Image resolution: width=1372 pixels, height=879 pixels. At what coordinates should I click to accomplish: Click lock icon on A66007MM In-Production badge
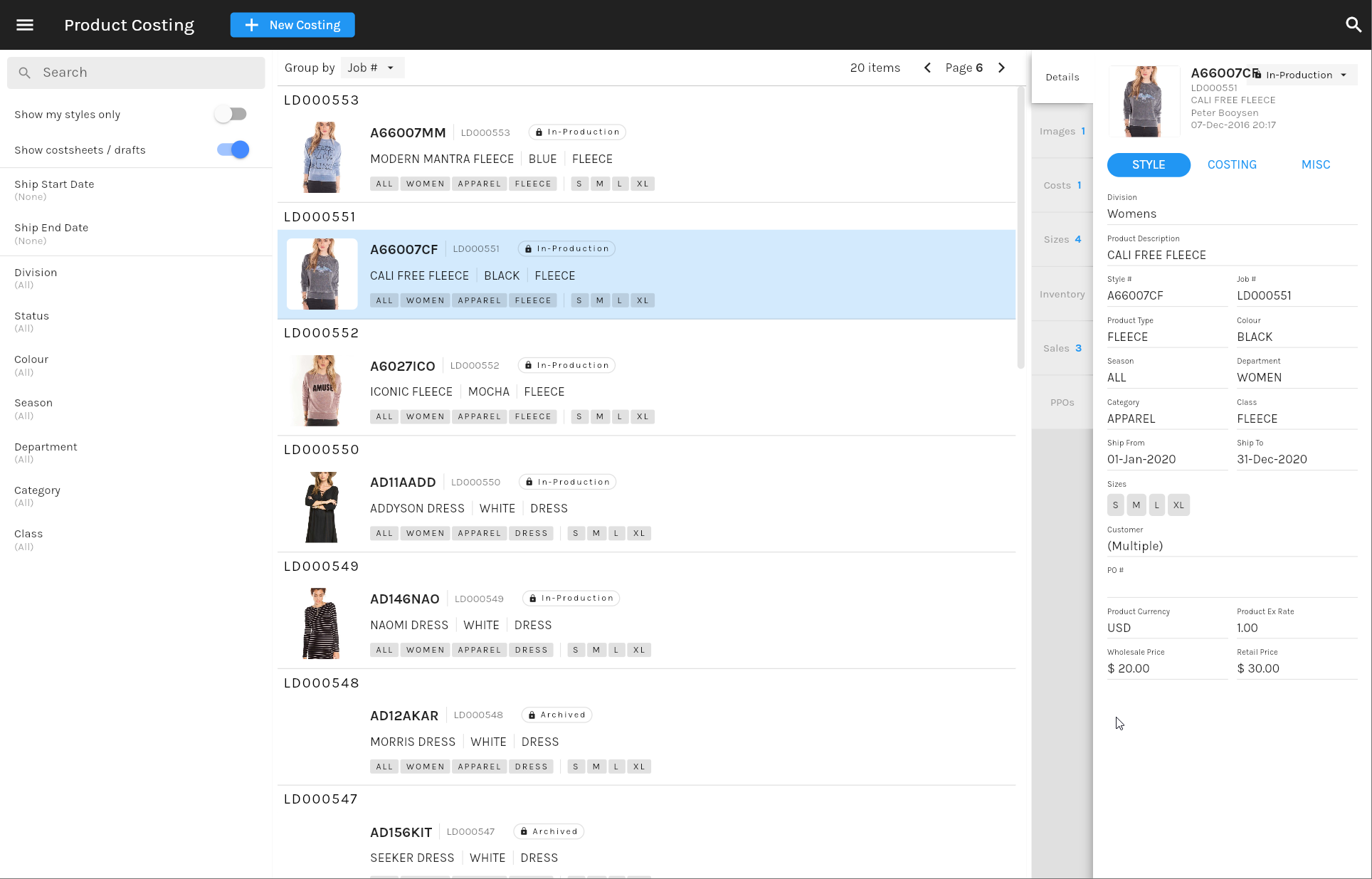539,132
